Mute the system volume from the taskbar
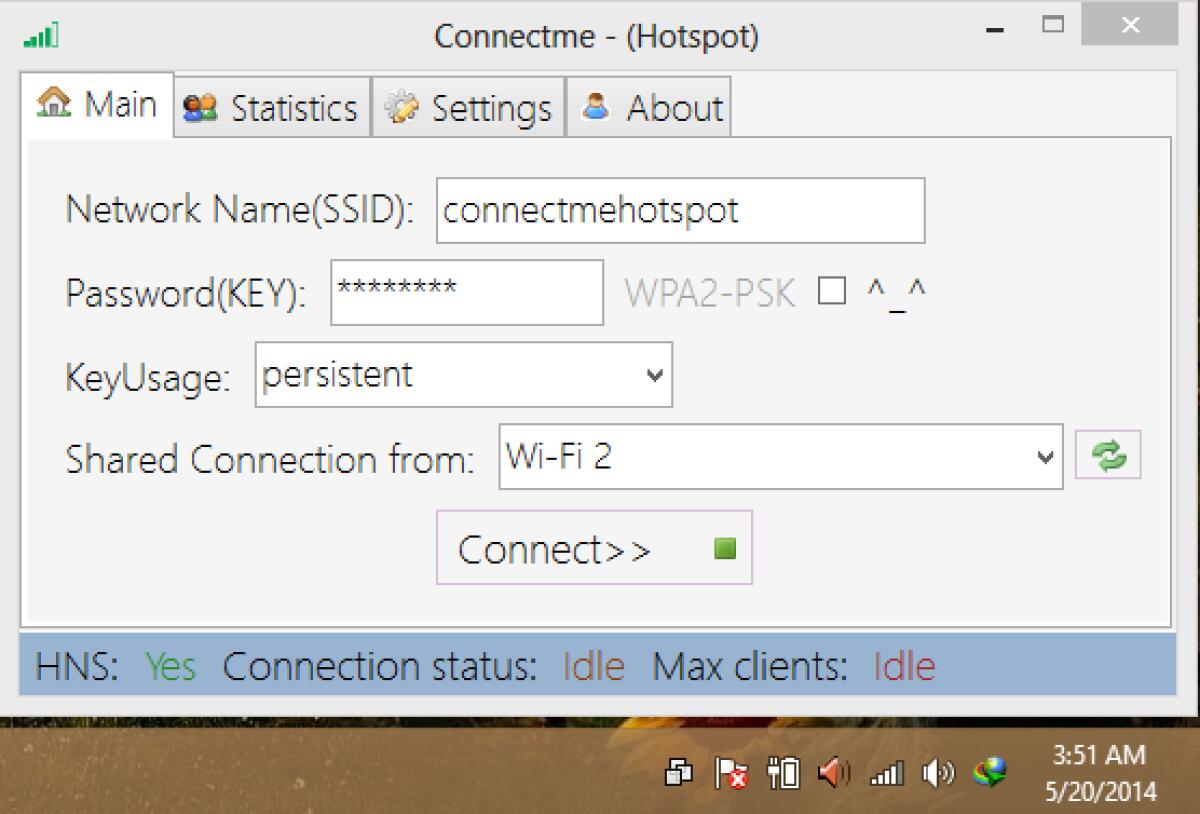1200x814 pixels. click(938, 773)
